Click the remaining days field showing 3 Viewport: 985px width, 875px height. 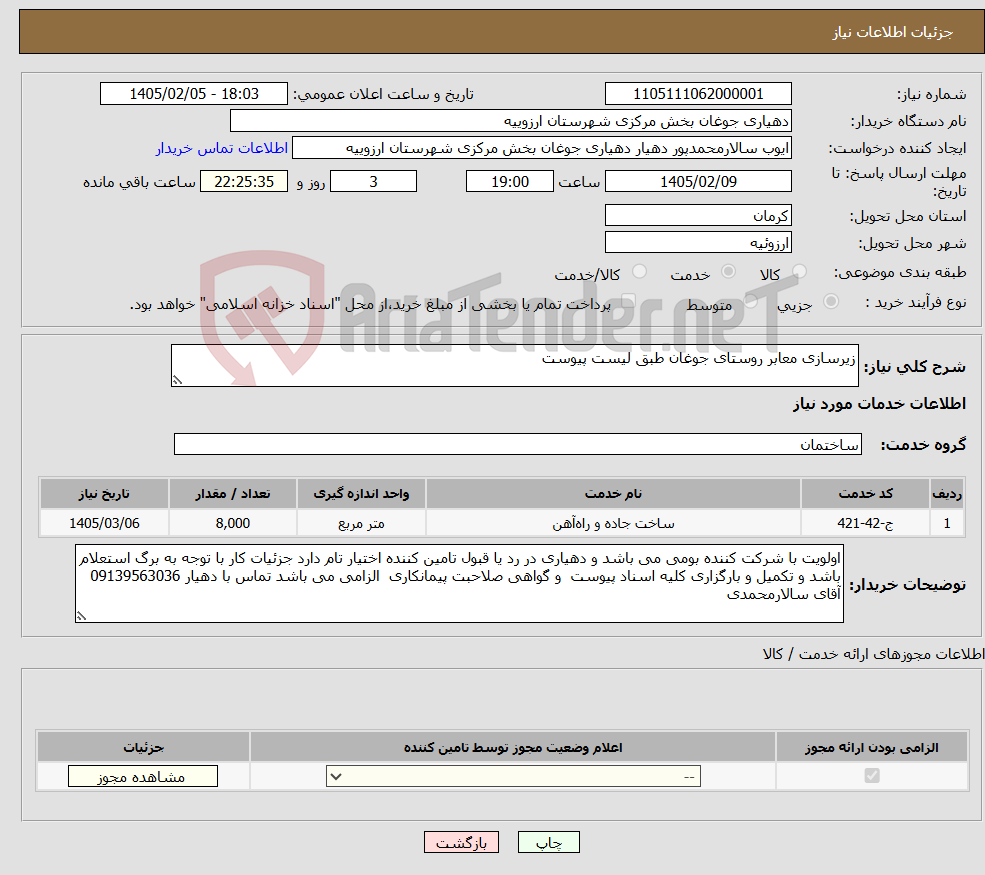373,182
